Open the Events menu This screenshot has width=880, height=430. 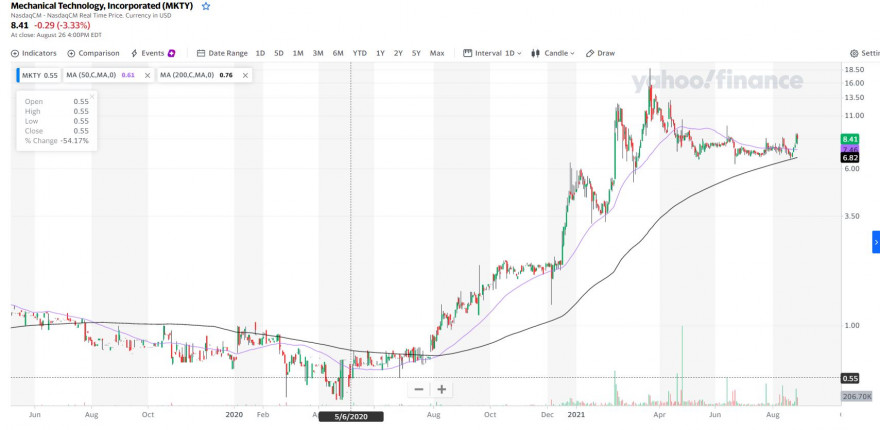[153, 53]
